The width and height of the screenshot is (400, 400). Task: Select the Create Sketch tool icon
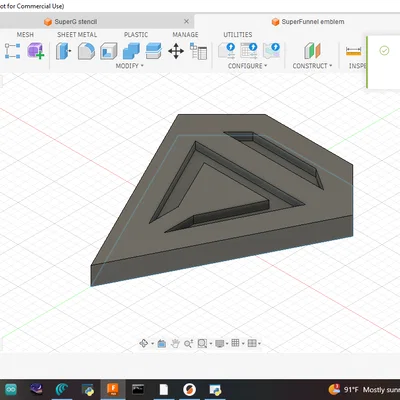pos(12,51)
